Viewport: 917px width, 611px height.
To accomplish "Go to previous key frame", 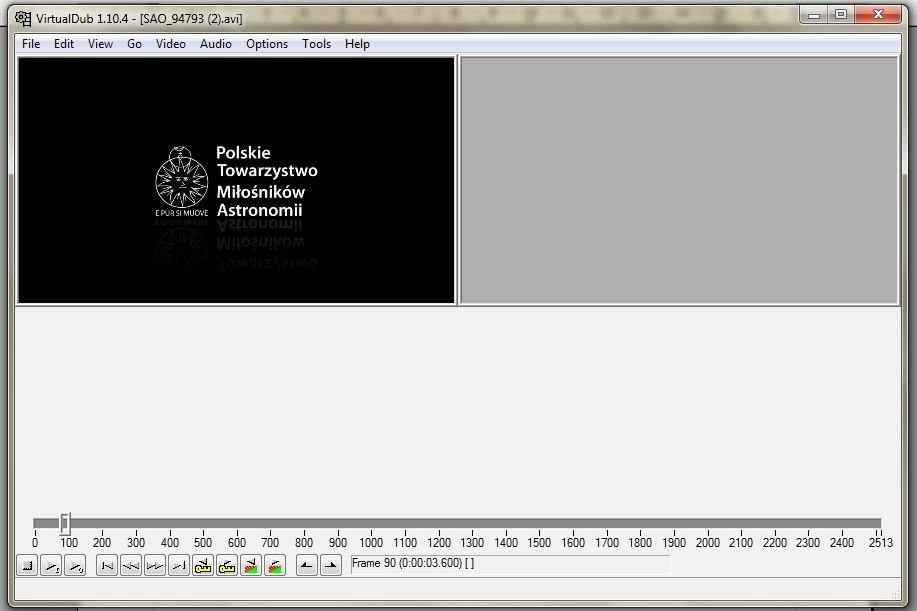I will pos(203,565).
